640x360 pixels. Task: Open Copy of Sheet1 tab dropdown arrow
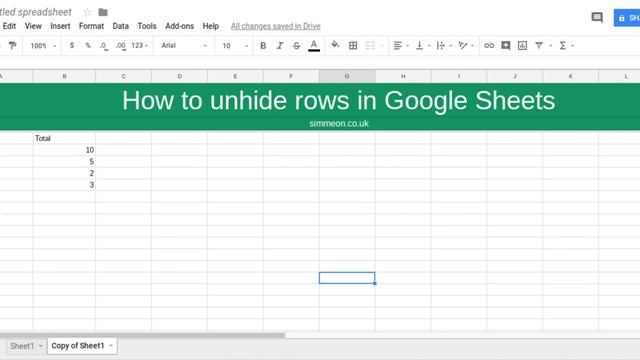point(111,346)
